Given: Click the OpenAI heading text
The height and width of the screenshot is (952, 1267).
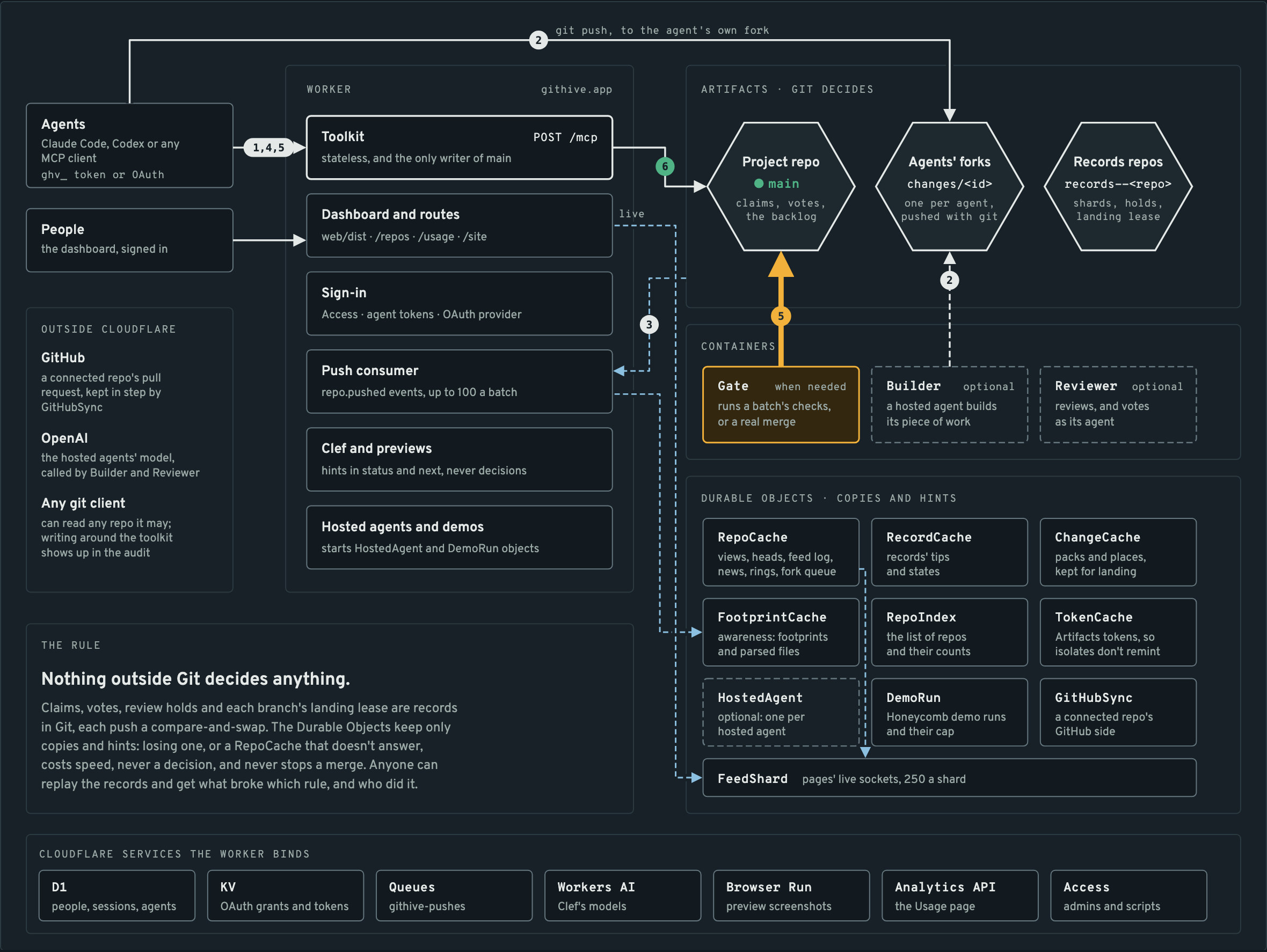Looking at the screenshot, I should click(64, 438).
